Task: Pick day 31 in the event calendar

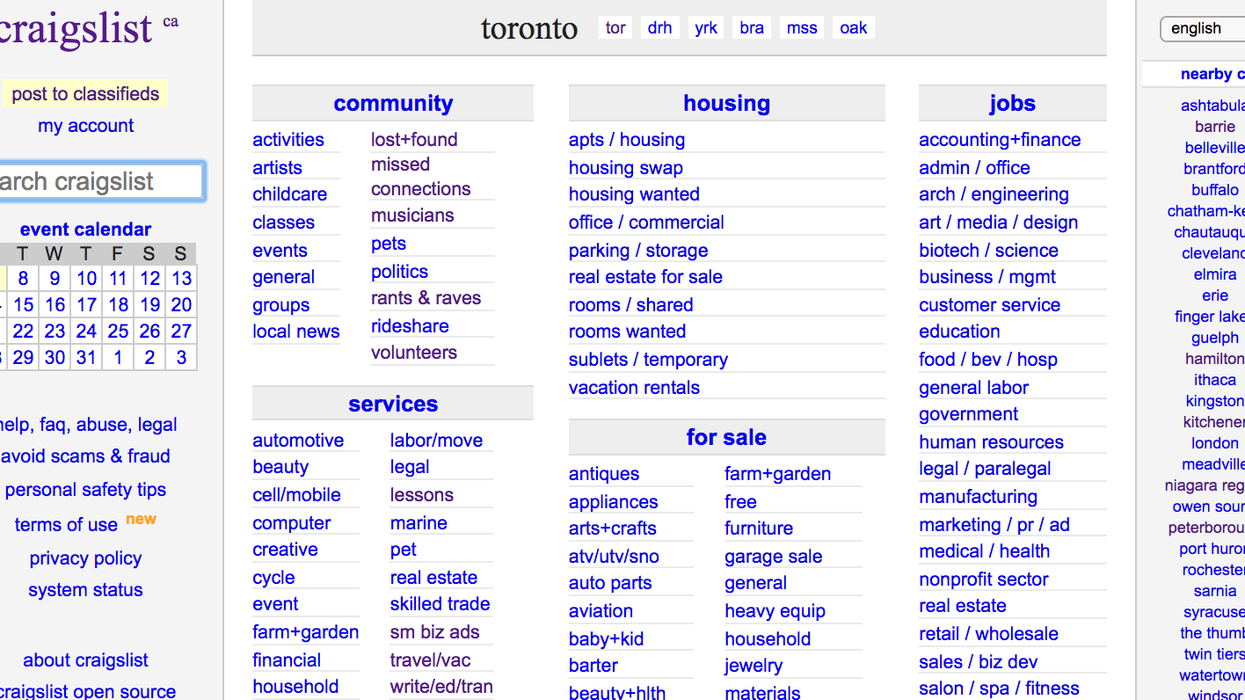Action: (86, 358)
